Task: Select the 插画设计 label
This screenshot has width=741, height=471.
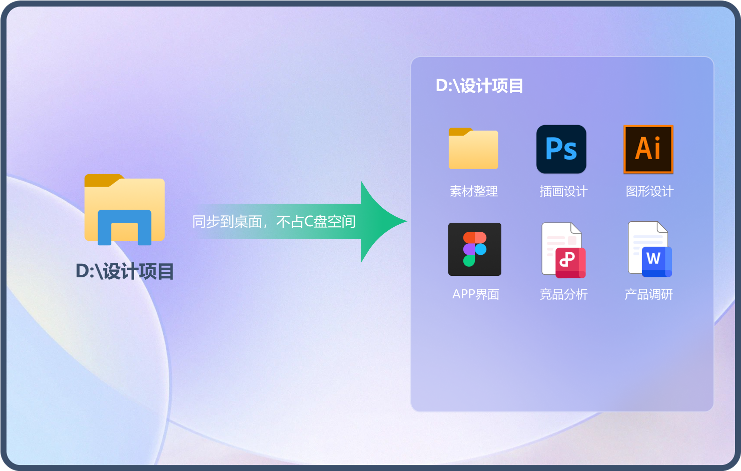Action: [x=563, y=191]
